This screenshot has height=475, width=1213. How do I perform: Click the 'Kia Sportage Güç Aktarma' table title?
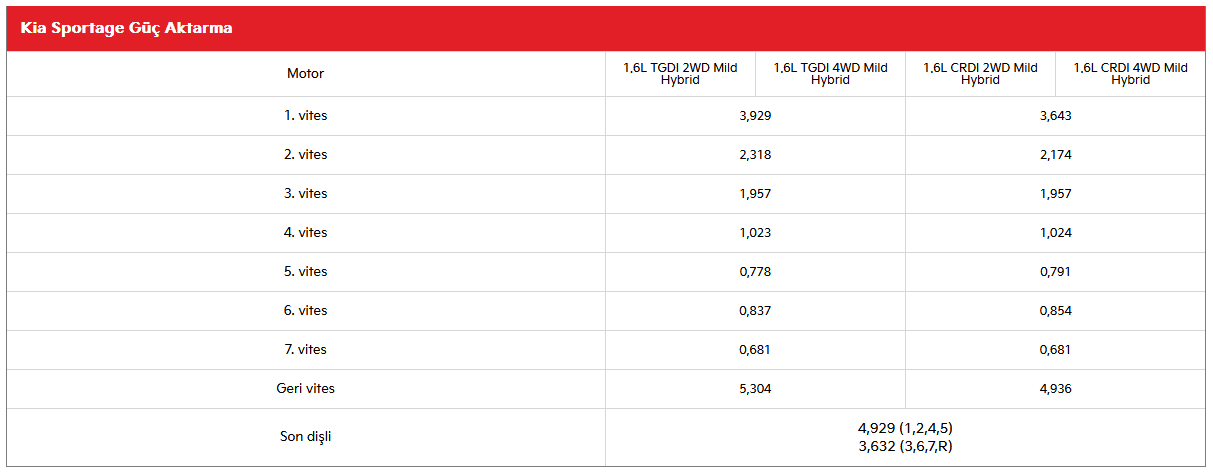tap(127, 28)
